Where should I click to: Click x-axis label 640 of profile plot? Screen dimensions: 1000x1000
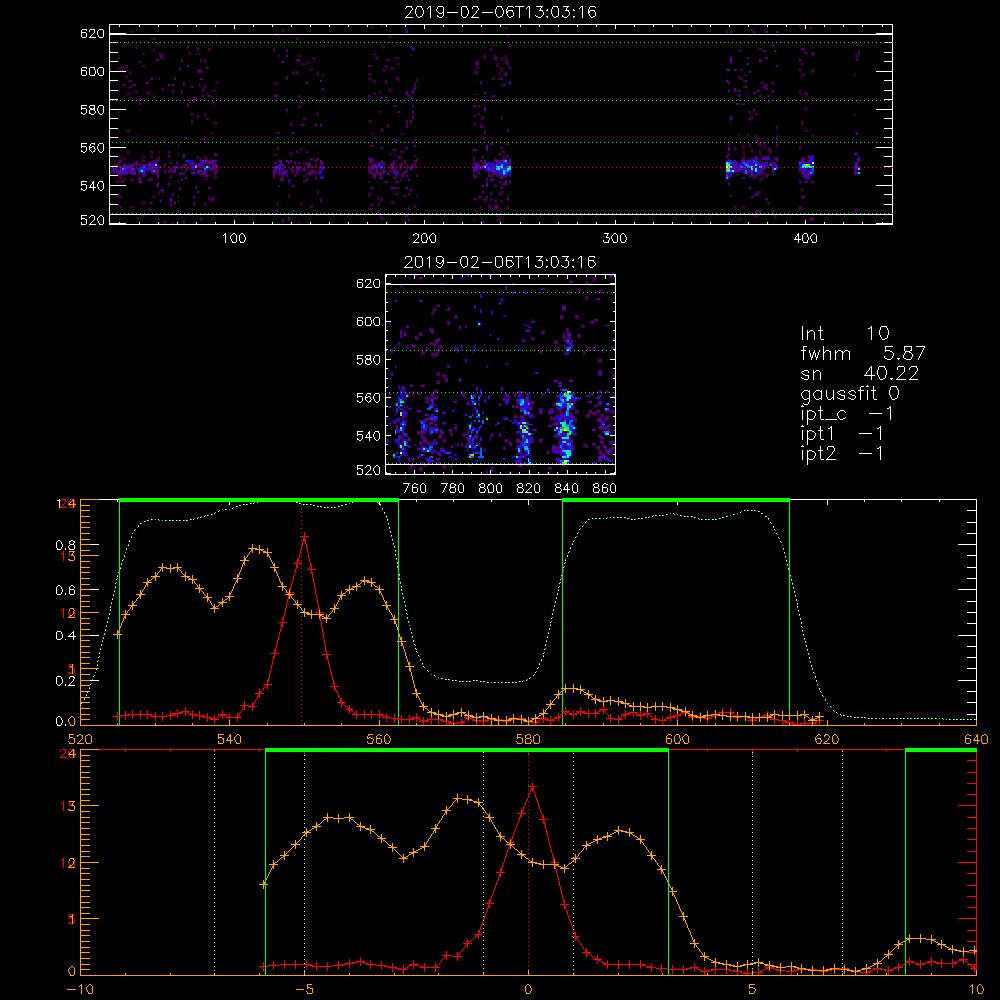tap(976, 739)
